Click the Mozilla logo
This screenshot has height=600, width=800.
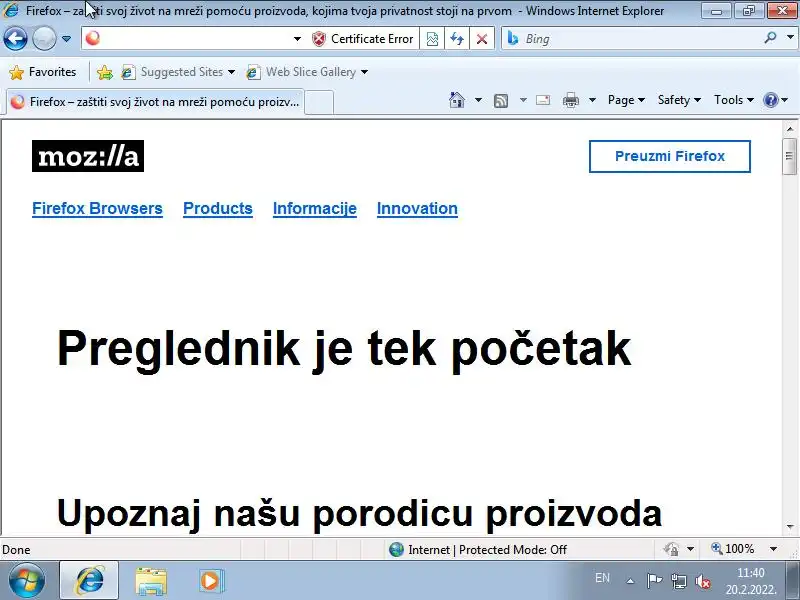pos(88,156)
